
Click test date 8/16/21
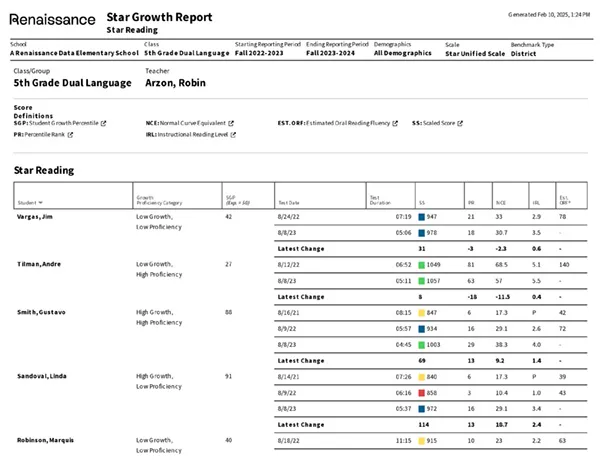click(289, 313)
